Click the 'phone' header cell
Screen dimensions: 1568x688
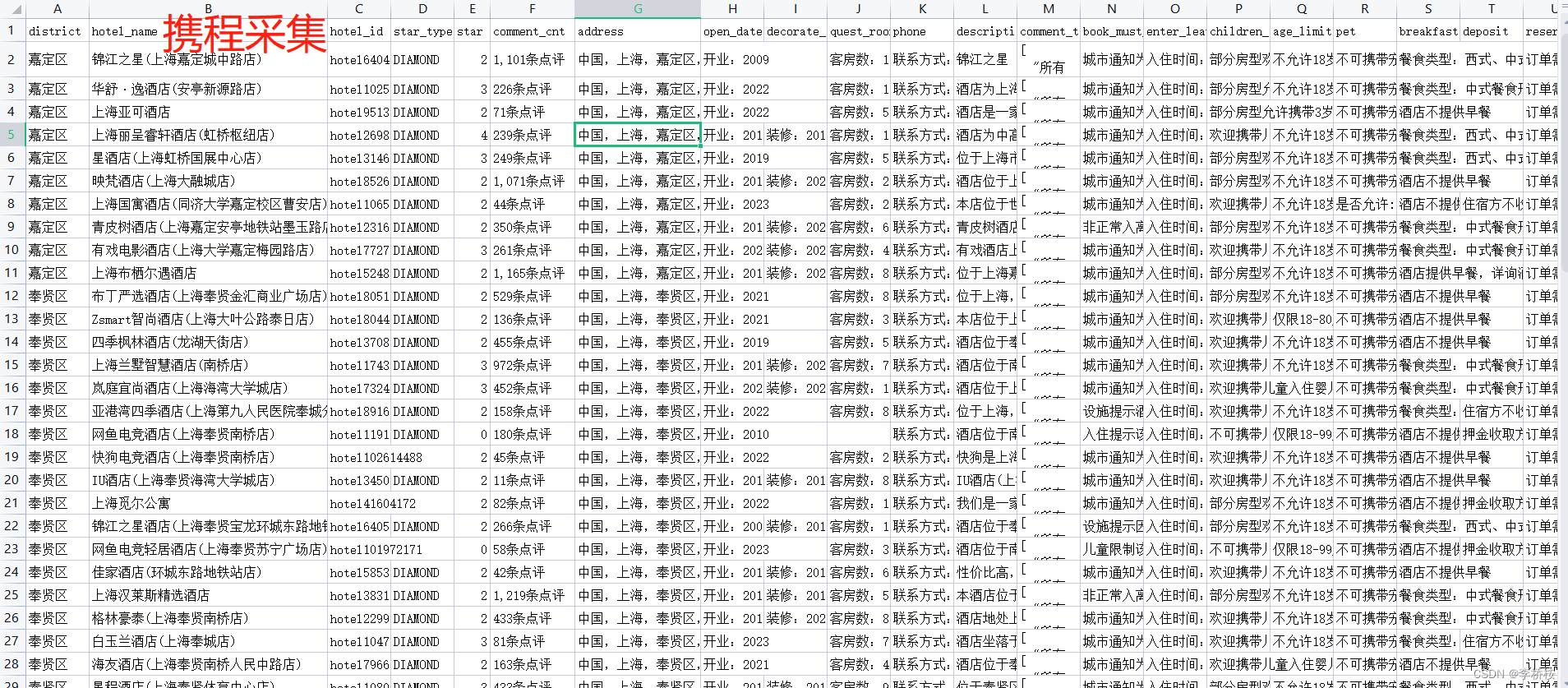(922, 31)
